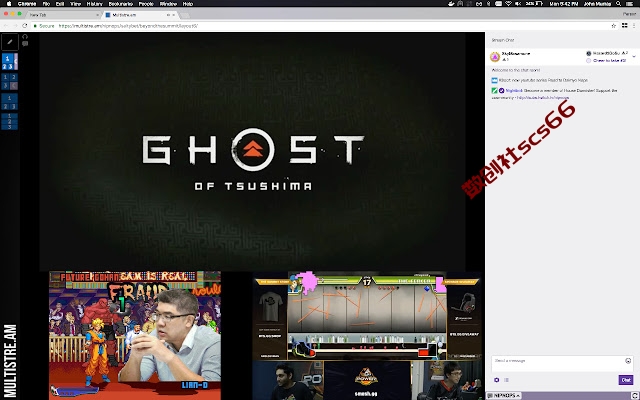Refresh chat with the bottom-right reload icon
The height and width of the screenshot is (400, 640).
click(635, 396)
